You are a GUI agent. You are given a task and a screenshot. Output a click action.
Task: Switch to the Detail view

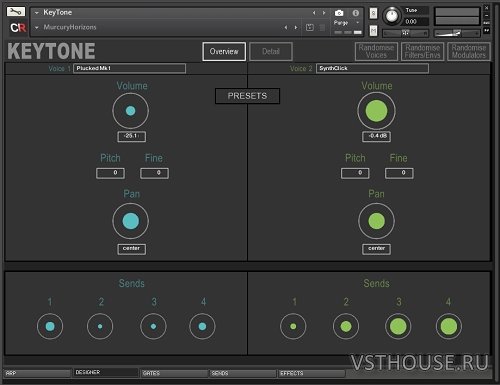pyautogui.click(x=271, y=51)
